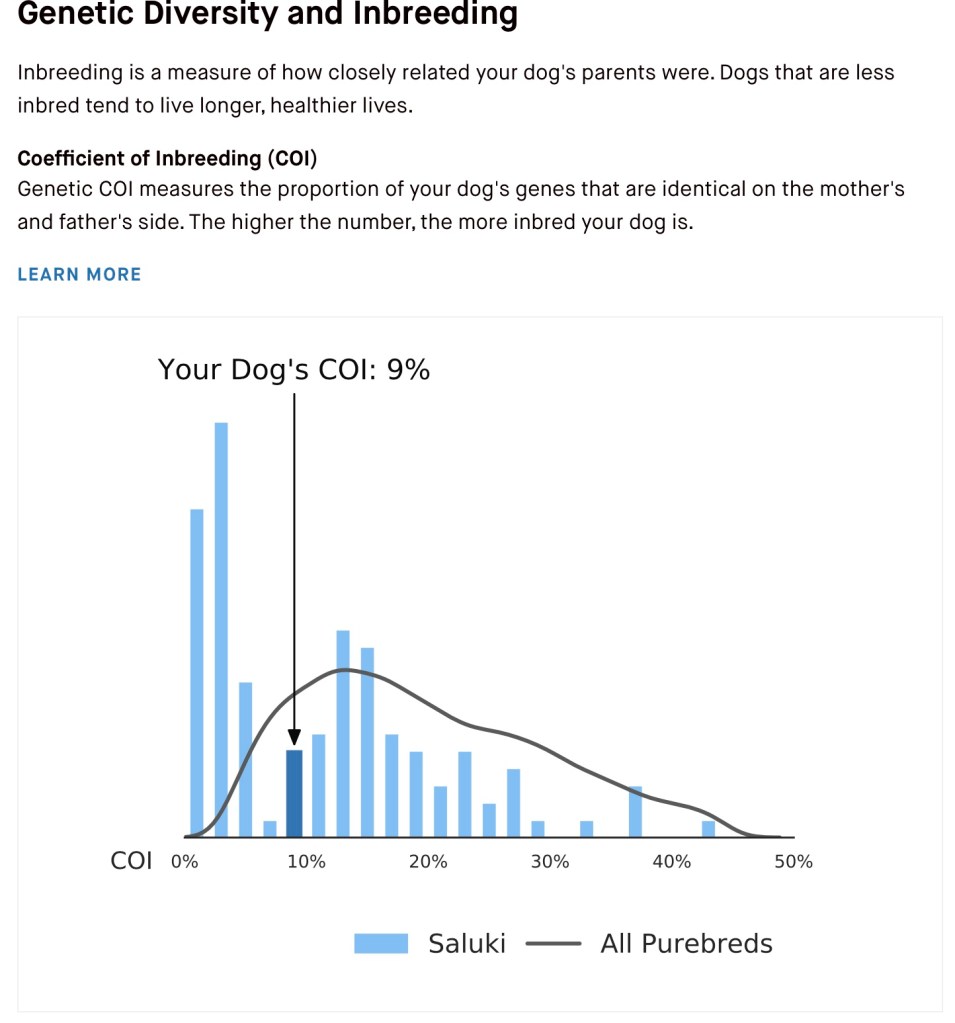The image size is (955, 1023).
Task: Click the dark blue bar for your dog's COI
Action: coord(294,793)
